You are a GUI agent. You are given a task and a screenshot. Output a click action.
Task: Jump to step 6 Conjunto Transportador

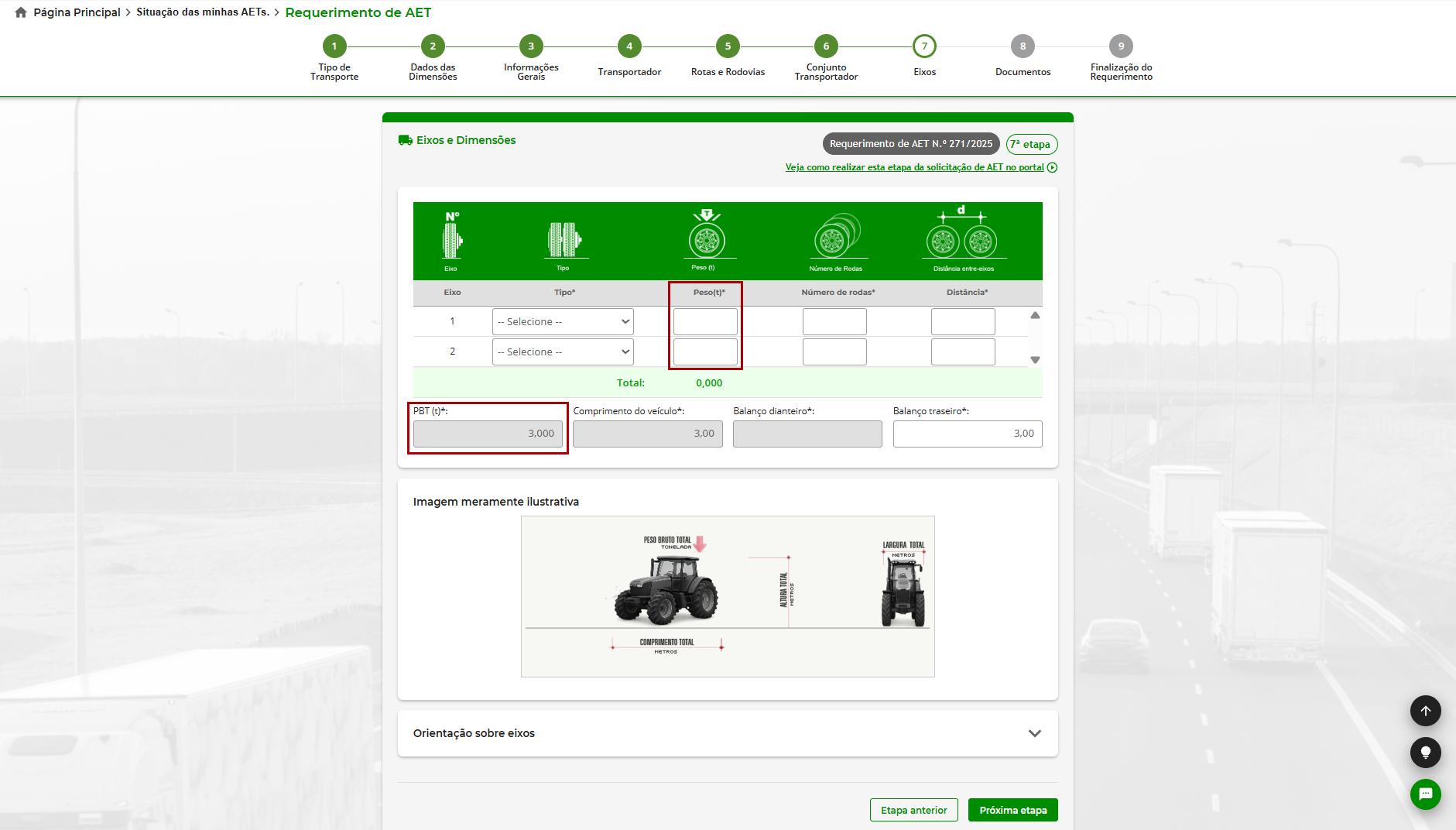pyautogui.click(x=826, y=46)
